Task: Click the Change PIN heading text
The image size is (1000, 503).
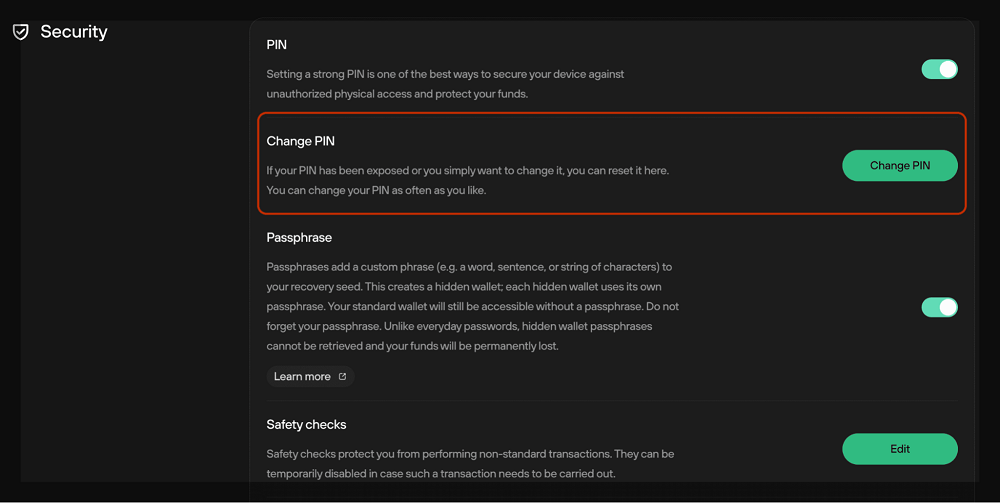Action: (x=300, y=141)
